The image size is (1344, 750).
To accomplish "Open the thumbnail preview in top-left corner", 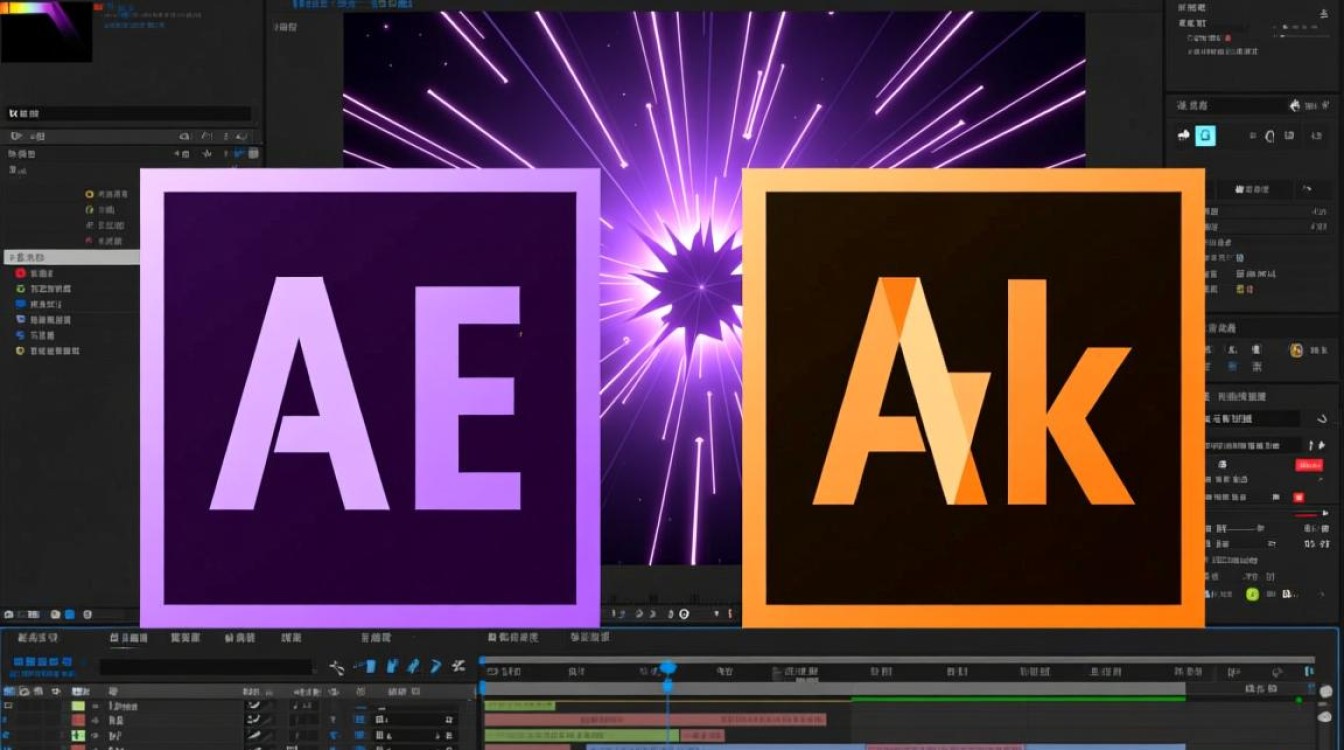I will point(46,31).
